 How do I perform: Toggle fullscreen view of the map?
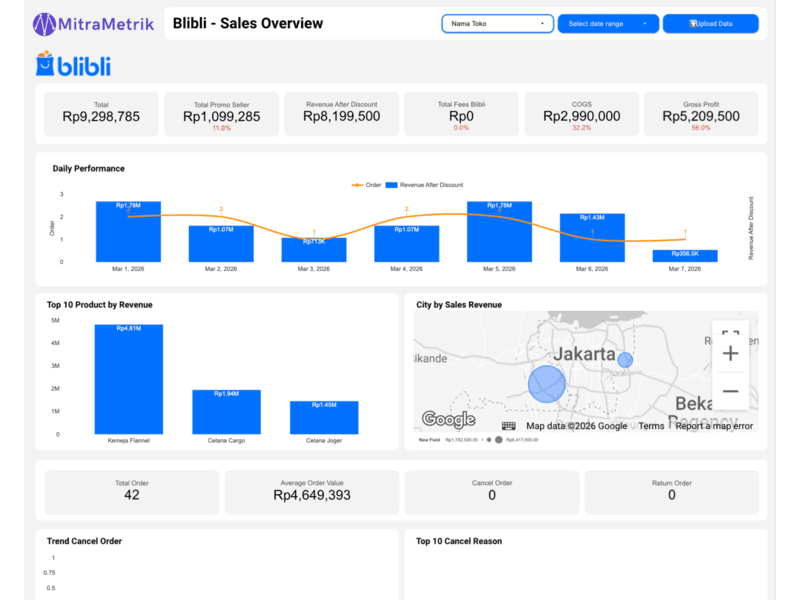click(730, 334)
